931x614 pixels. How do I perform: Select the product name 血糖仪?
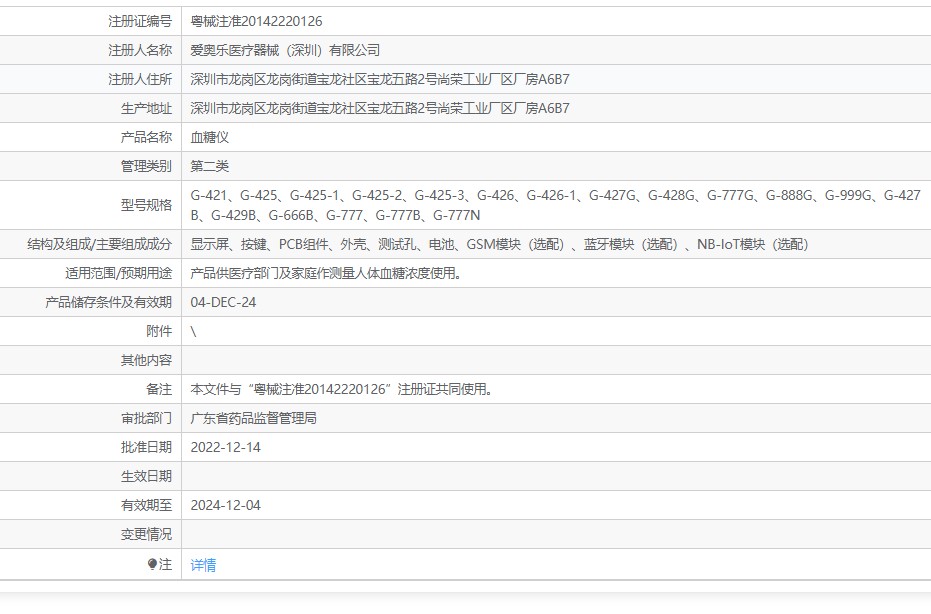(210, 138)
